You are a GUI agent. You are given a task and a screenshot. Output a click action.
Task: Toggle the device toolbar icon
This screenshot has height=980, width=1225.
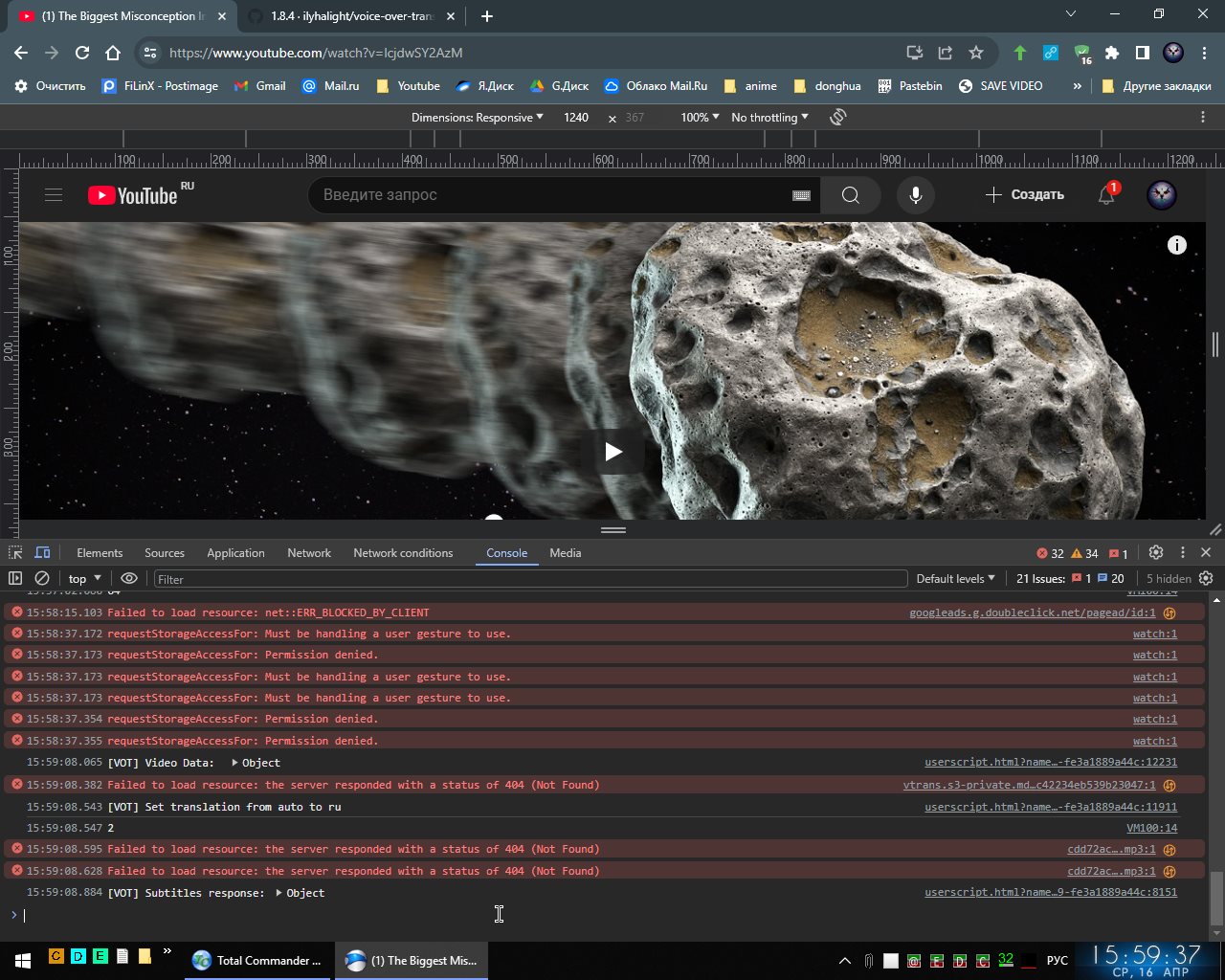(42, 553)
